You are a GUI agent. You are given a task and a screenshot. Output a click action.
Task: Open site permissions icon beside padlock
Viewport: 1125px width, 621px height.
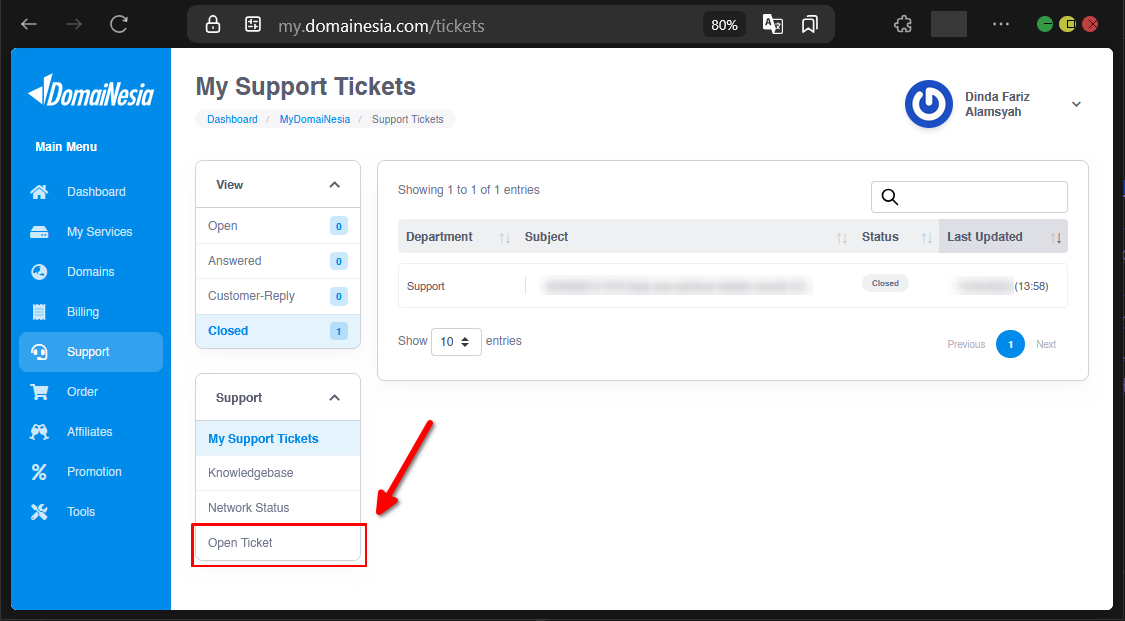click(x=253, y=25)
